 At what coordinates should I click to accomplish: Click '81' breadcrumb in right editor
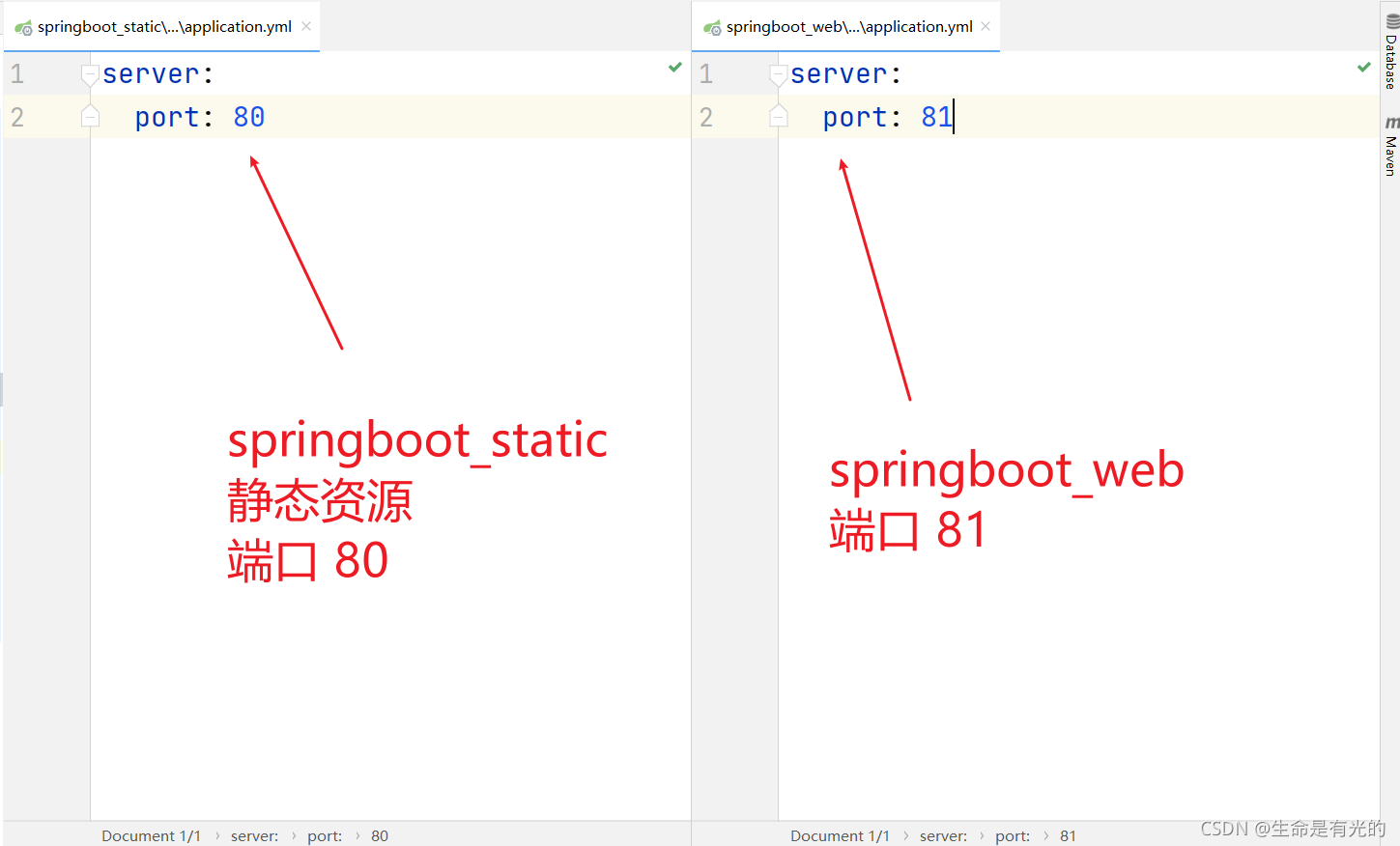[x=1068, y=835]
